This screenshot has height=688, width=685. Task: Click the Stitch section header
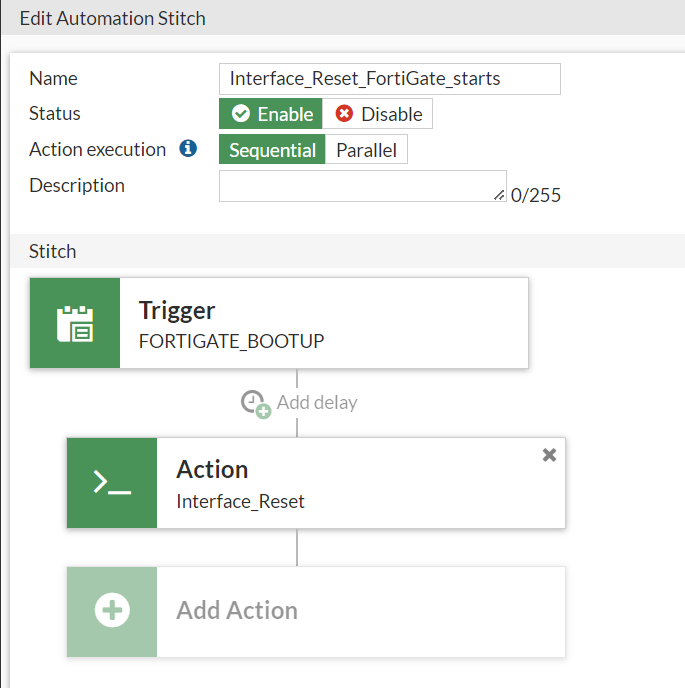[53, 251]
